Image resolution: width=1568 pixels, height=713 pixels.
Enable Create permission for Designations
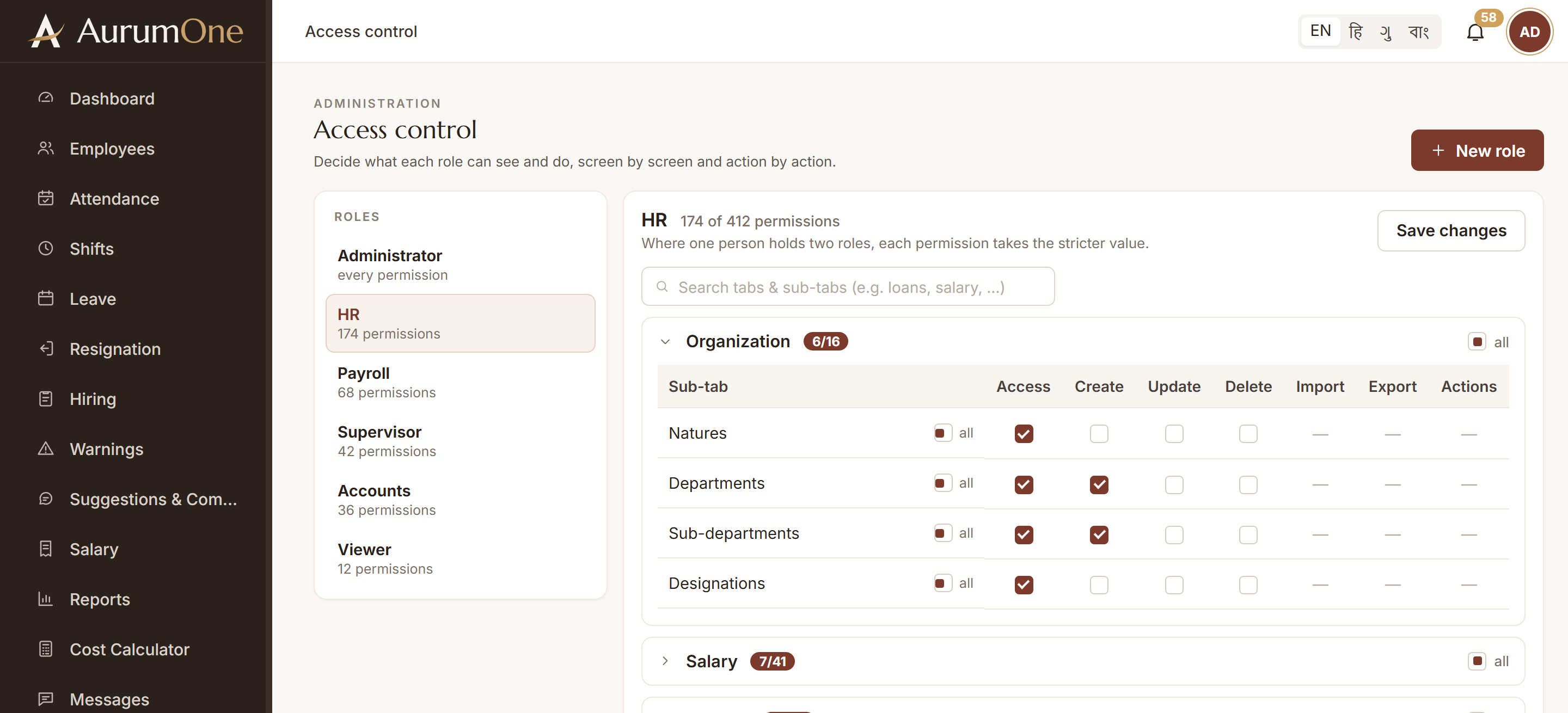pyautogui.click(x=1099, y=585)
